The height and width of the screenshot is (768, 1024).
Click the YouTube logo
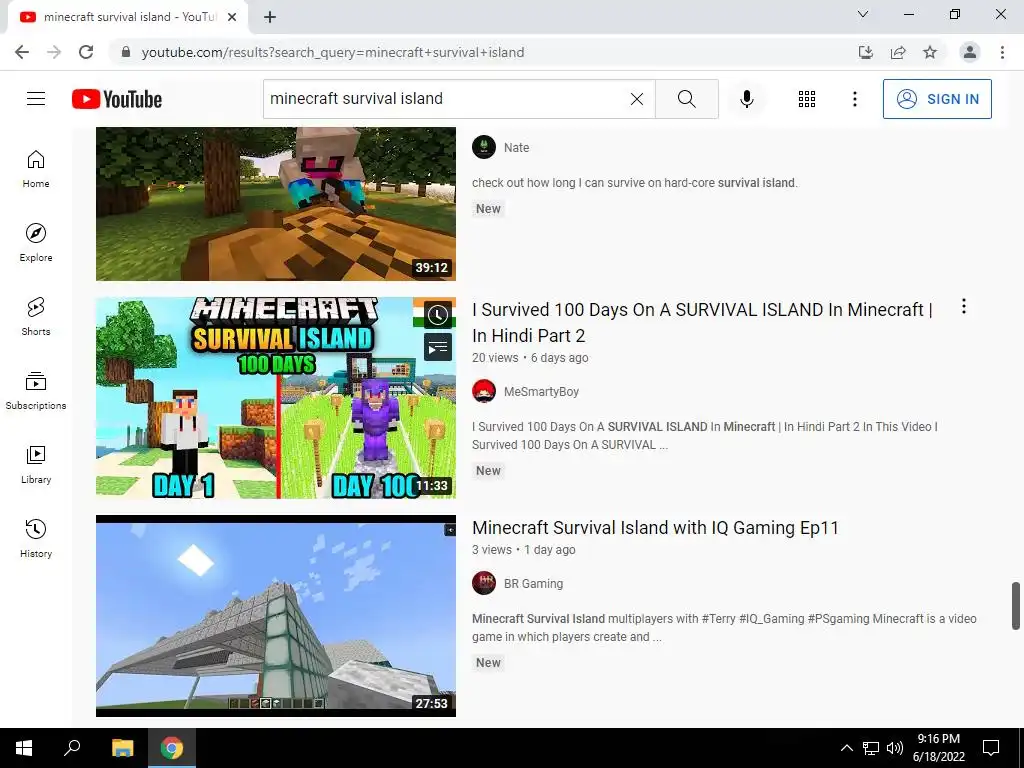pyautogui.click(x=117, y=99)
